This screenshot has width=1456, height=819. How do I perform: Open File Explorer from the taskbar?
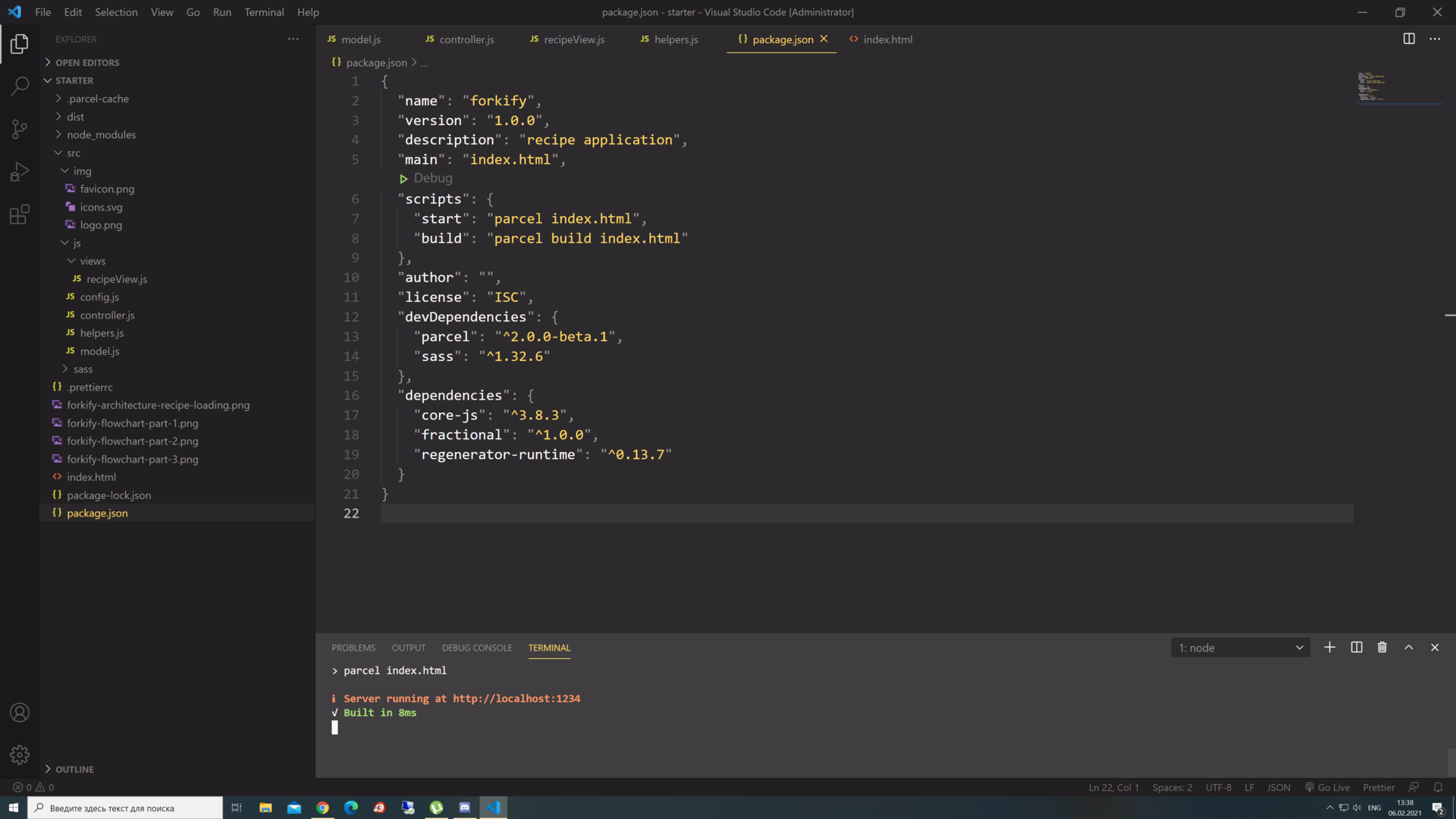(265, 808)
